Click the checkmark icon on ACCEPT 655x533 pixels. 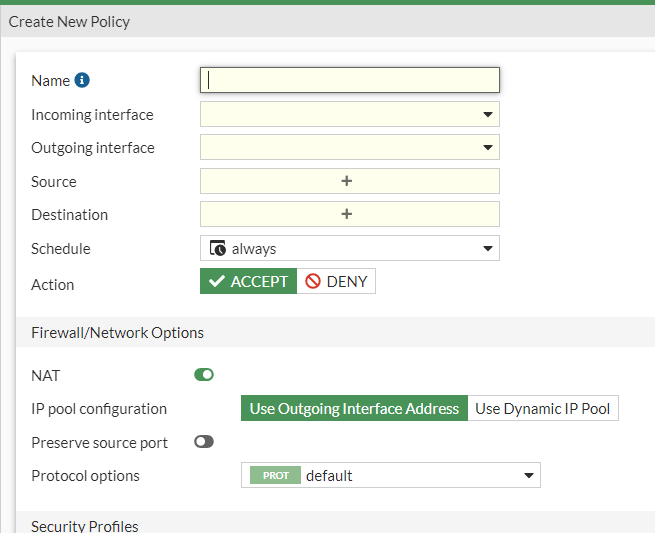point(217,281)
